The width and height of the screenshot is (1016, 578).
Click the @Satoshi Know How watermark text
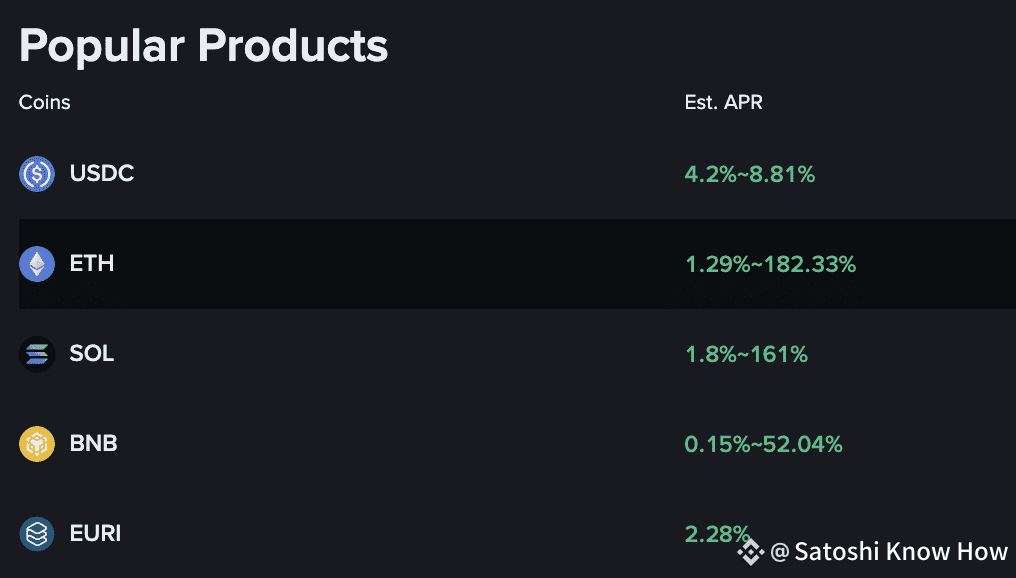click(890, 552)
